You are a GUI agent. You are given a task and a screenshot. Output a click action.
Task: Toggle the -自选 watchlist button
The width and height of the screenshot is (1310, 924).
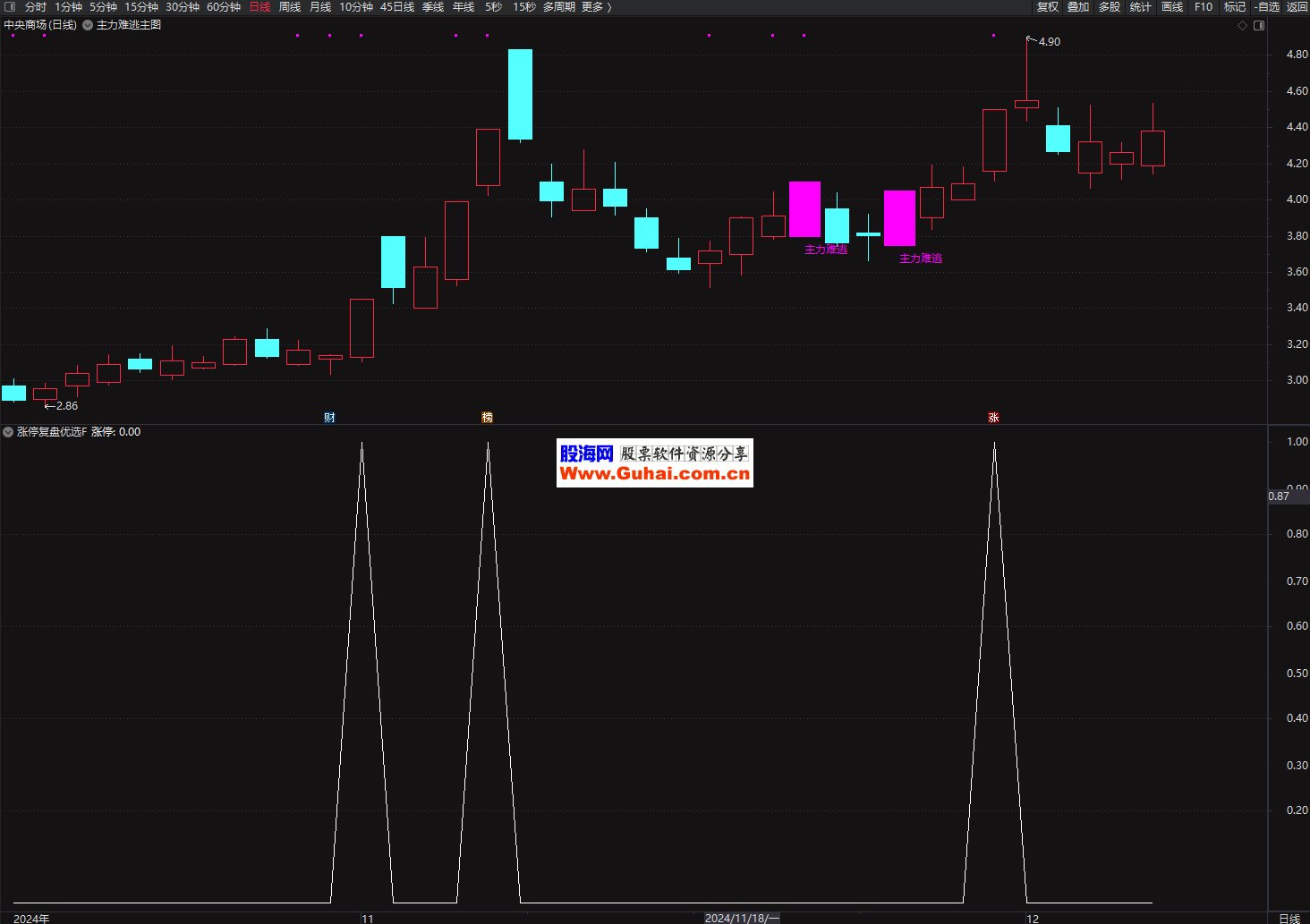point(1266,7)
